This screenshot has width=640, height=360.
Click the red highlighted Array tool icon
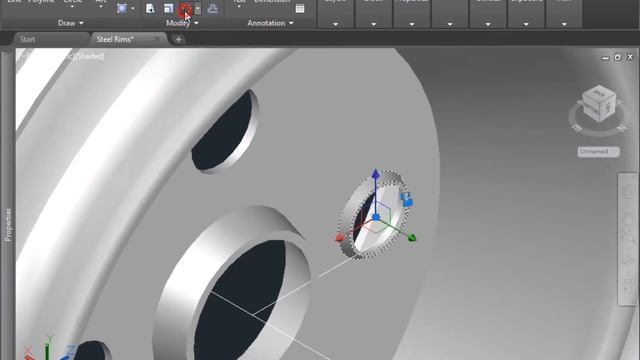coord(184,9)
